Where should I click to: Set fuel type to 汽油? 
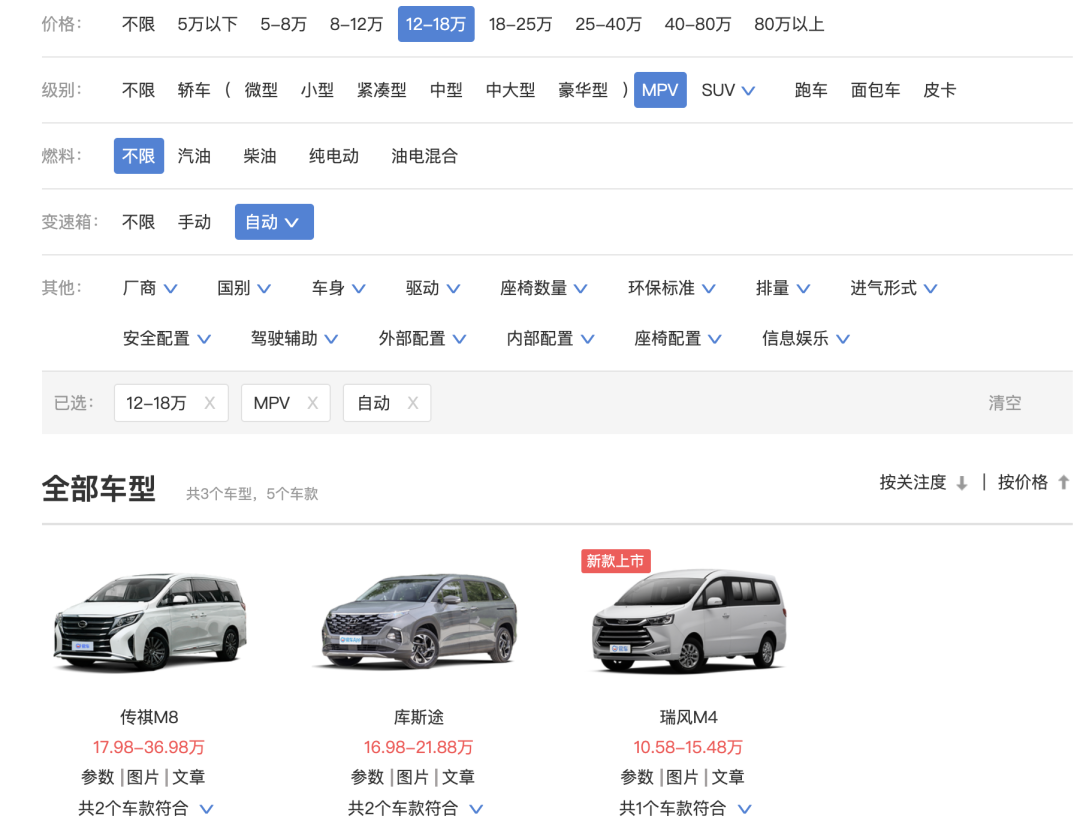click(194, 156)
